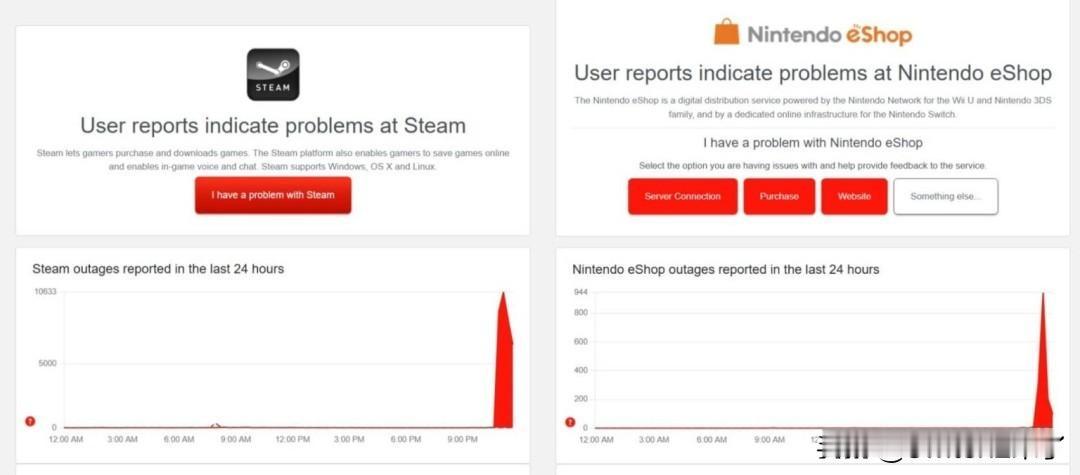Select the Purchase issue button

pos(779,196)
